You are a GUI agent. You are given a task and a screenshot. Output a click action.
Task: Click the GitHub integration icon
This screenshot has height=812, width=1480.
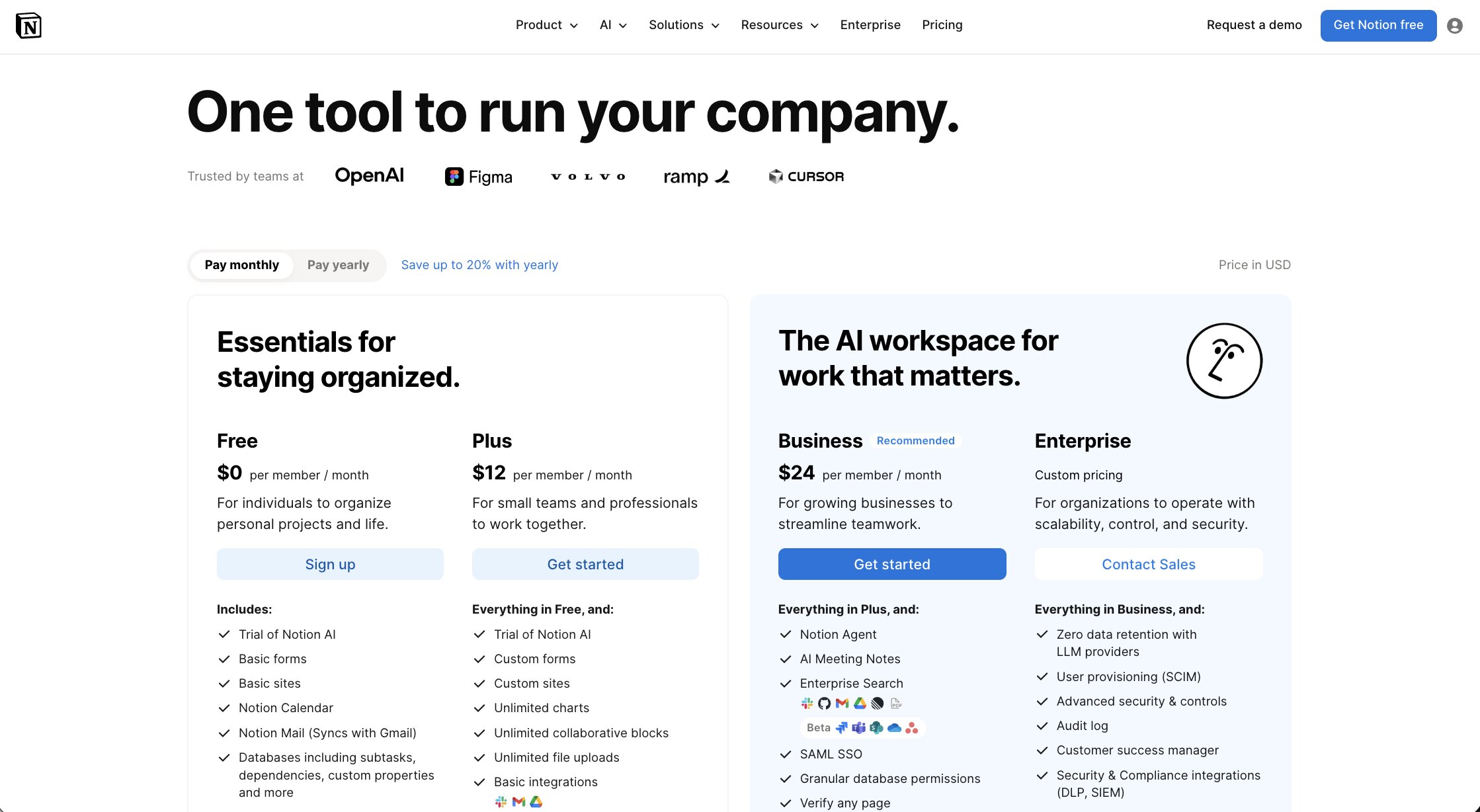824,703
